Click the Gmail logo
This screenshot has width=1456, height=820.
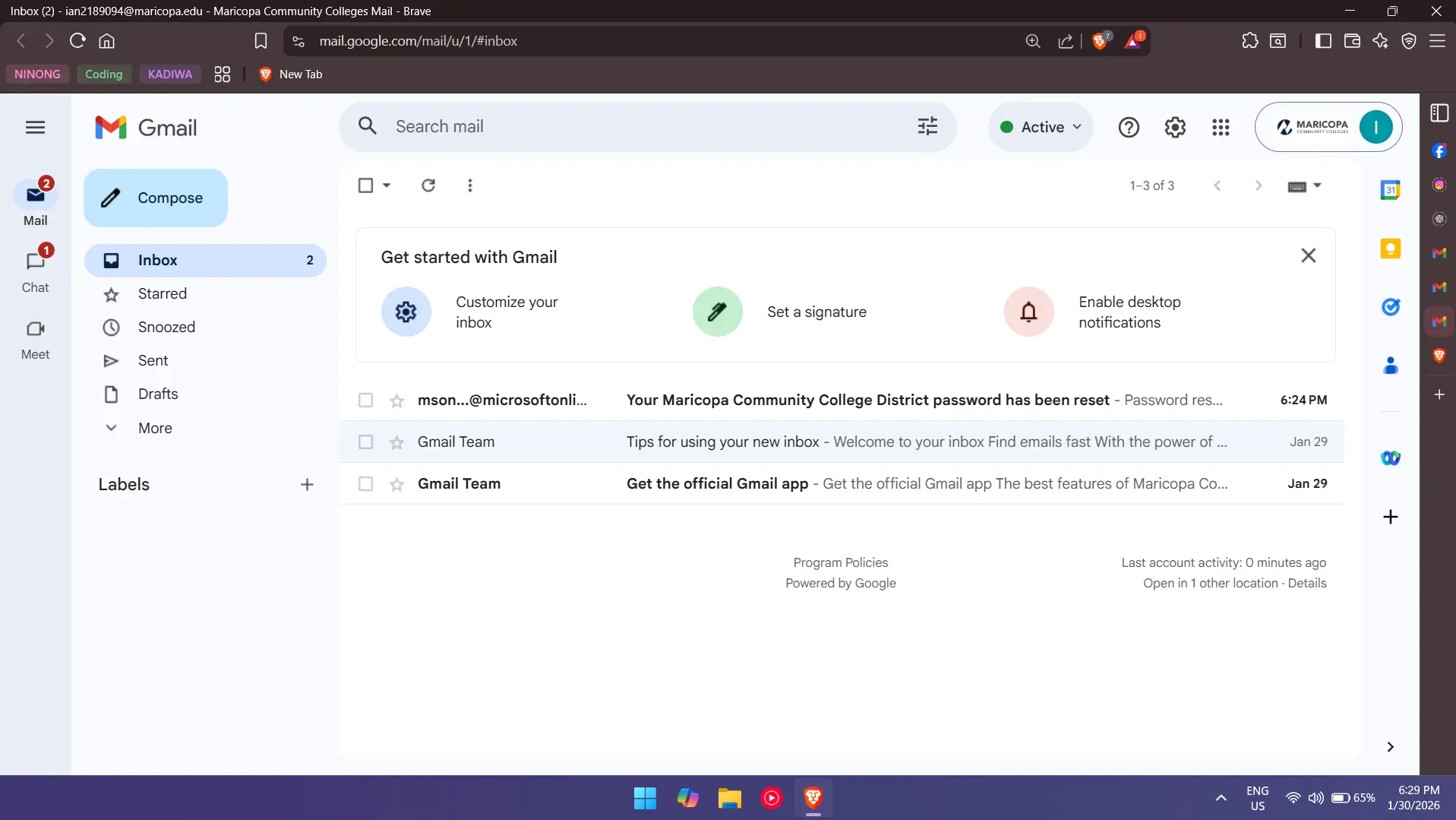tap(146, 128)
